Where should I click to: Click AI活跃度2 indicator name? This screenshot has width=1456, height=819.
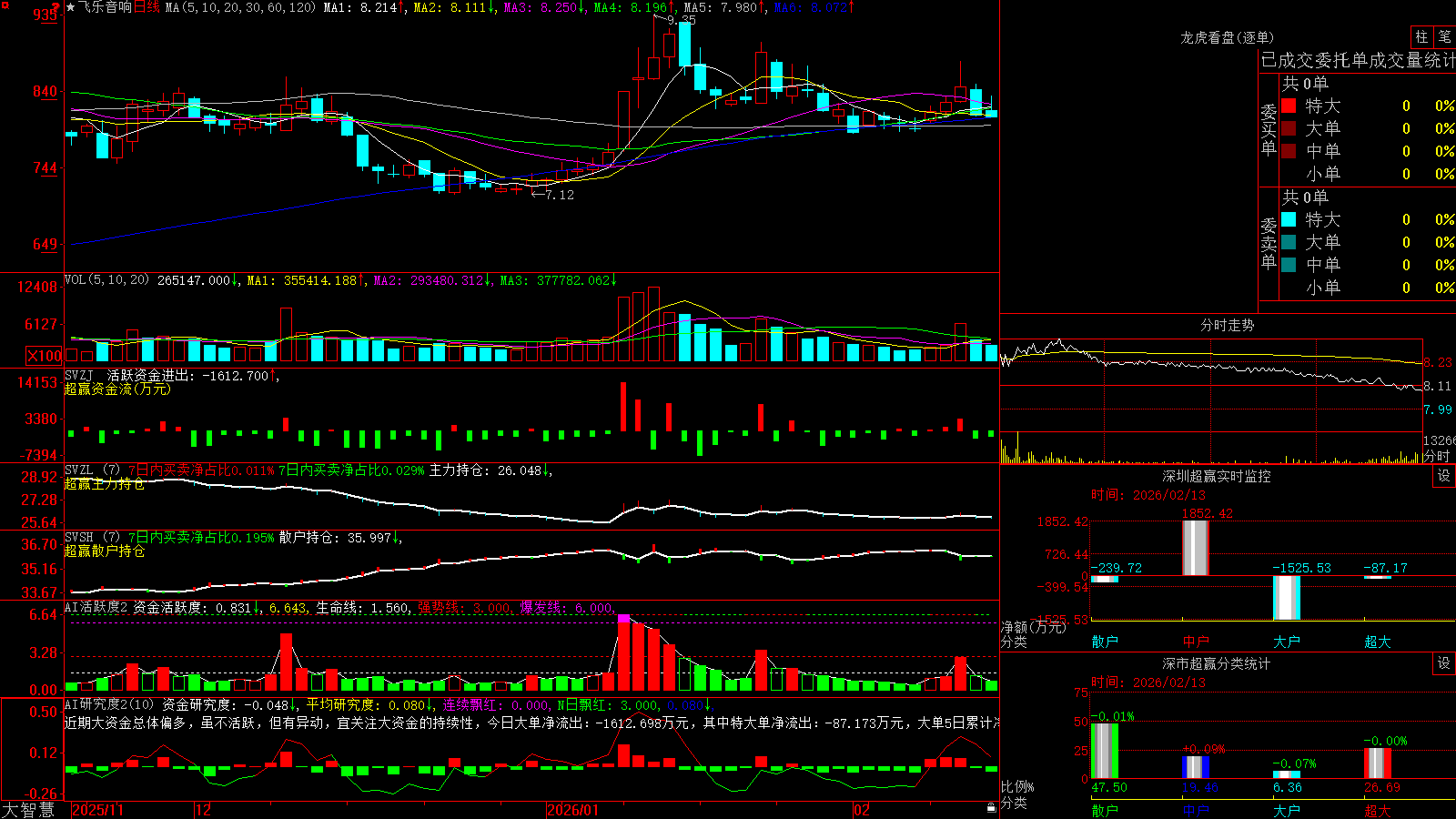96,607
